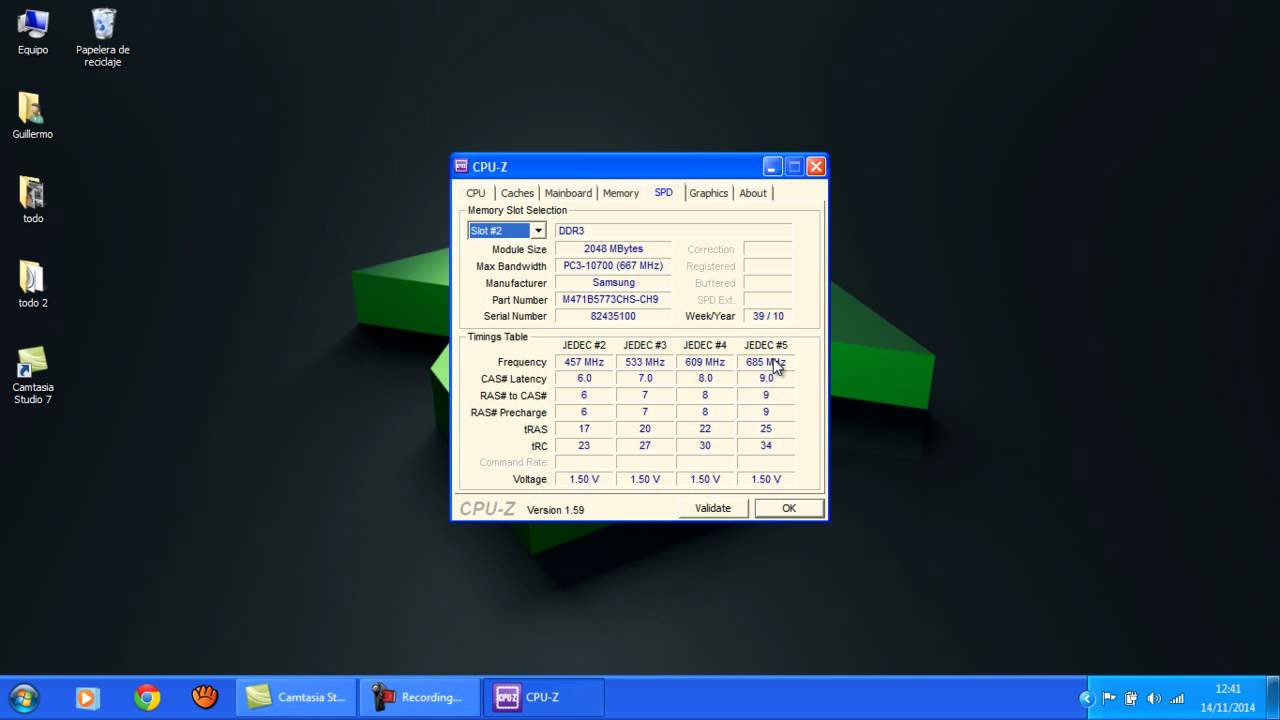Click the CPU-Z title bar icon

coord(461,166)
